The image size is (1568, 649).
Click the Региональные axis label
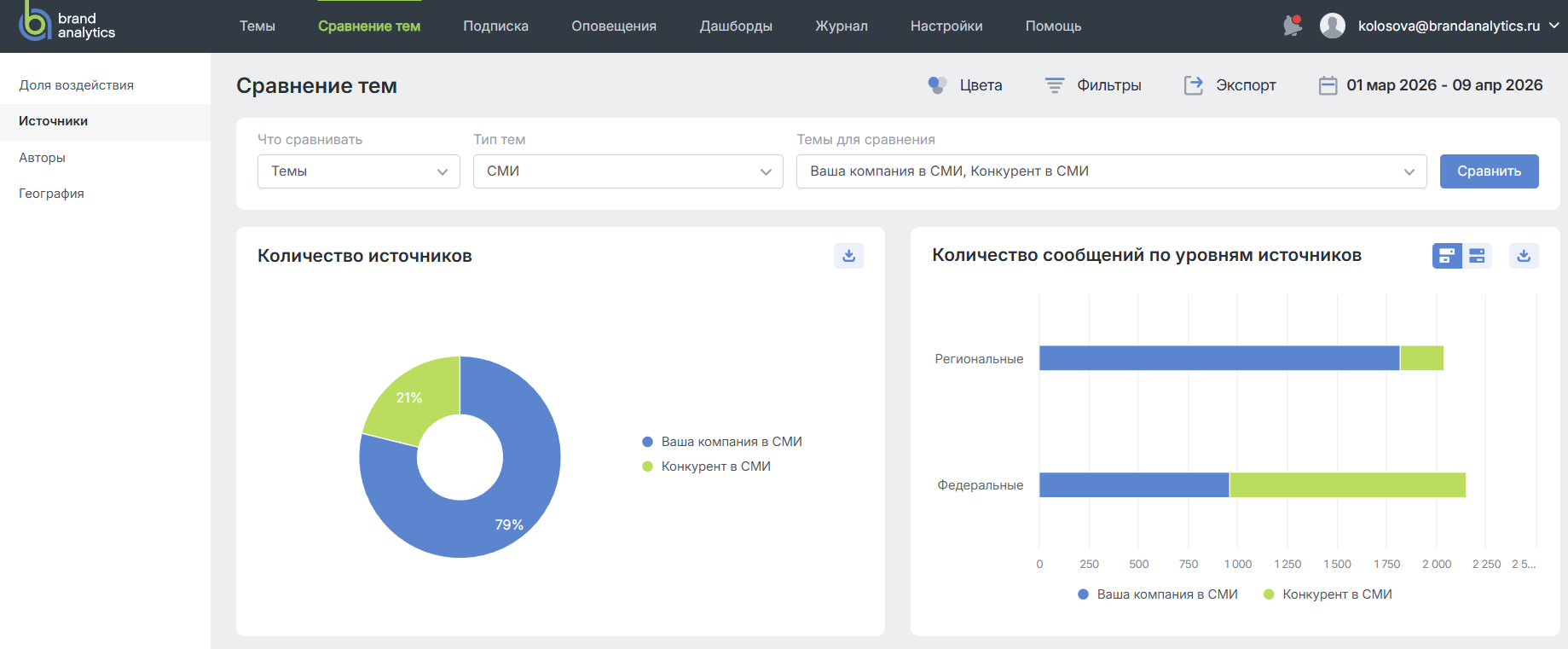(x=979, y=359)
